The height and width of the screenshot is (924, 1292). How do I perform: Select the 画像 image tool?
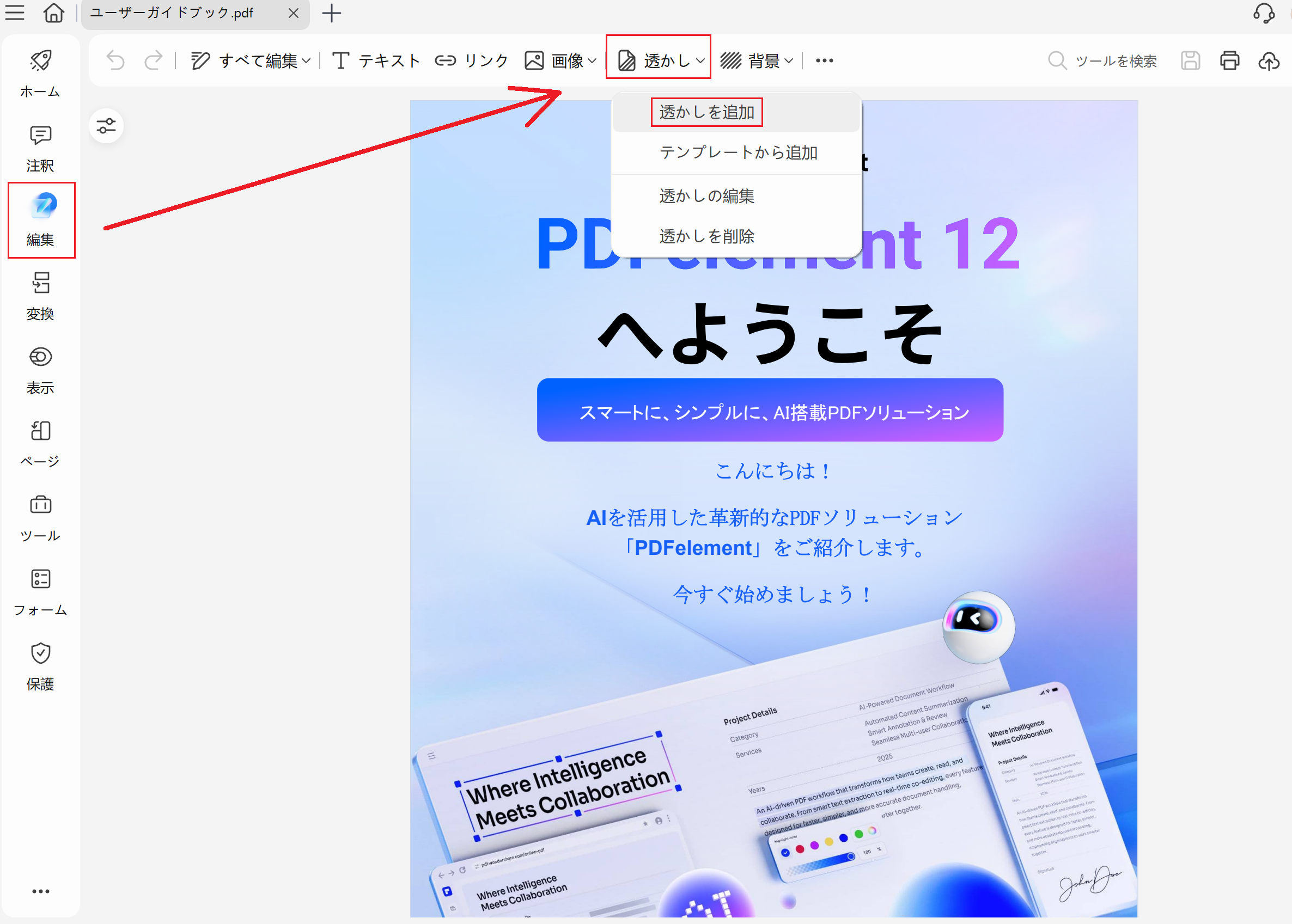pos(554,60)
